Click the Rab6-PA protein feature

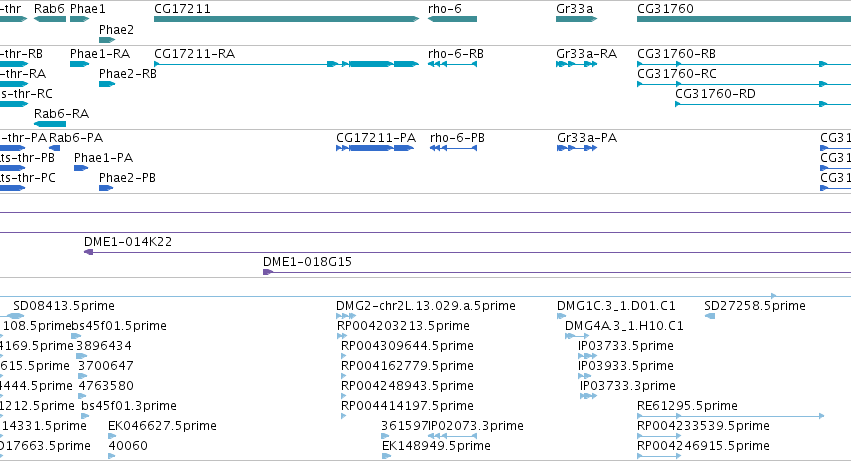54,148
